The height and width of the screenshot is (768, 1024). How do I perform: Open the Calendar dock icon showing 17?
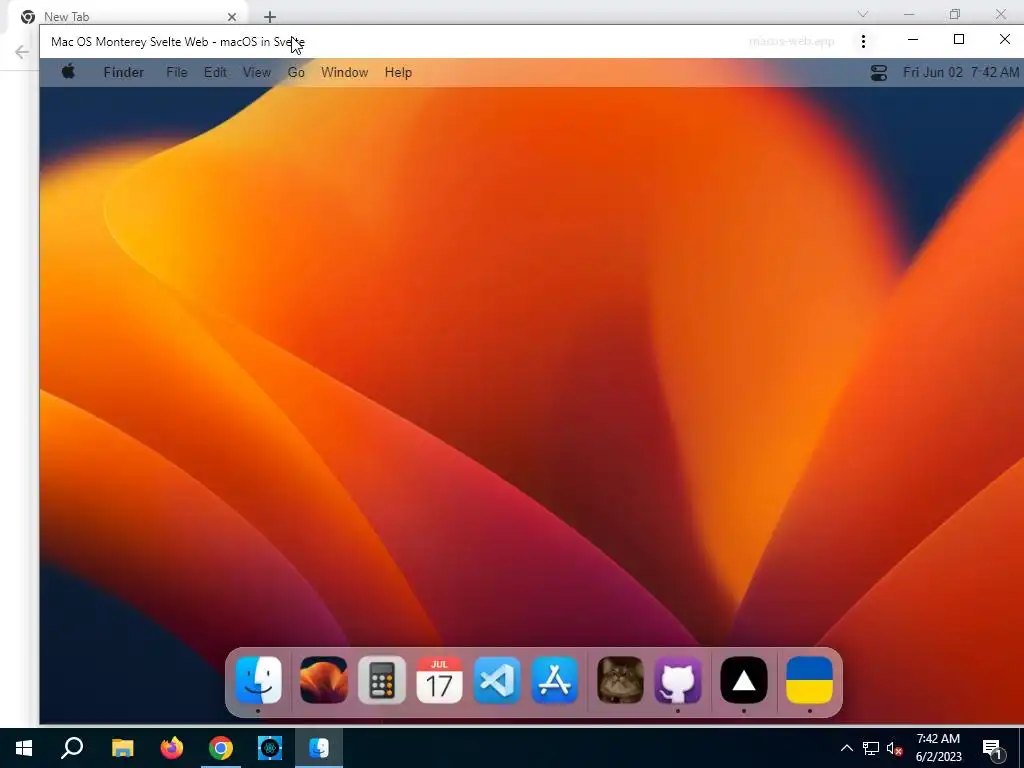pyautogui.click(x=440, y=680)
